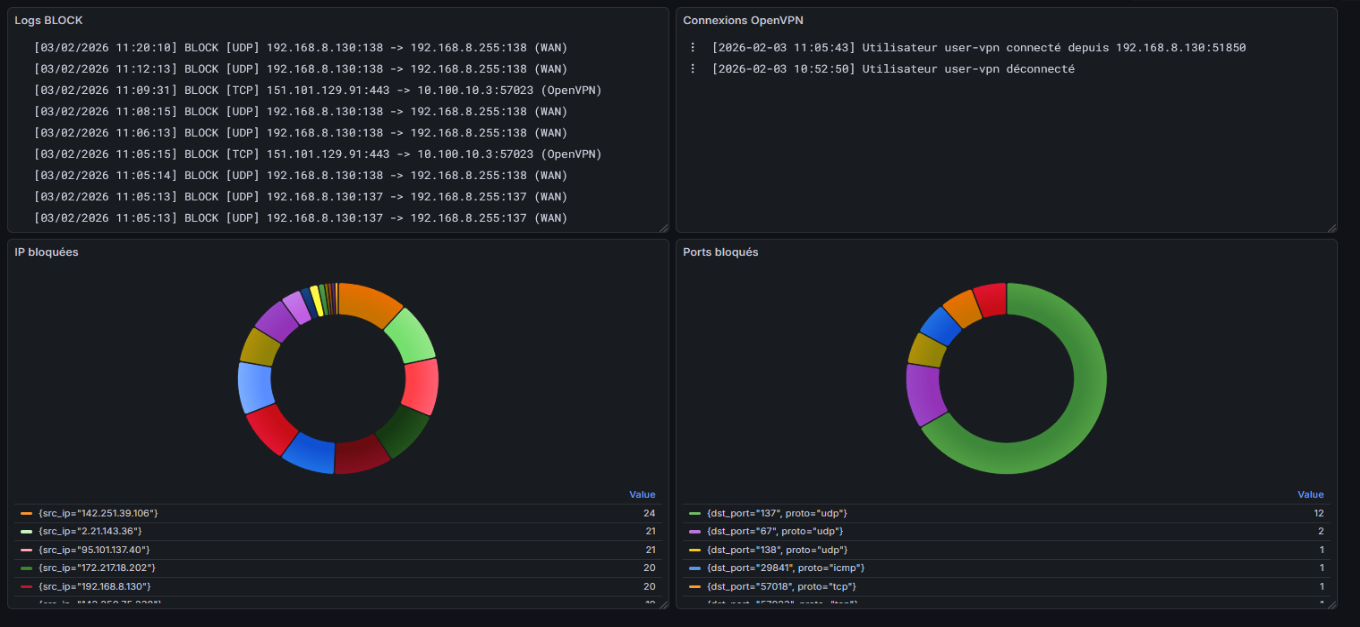Sort IP bloquées legend by Value header

tap(642, 494)
